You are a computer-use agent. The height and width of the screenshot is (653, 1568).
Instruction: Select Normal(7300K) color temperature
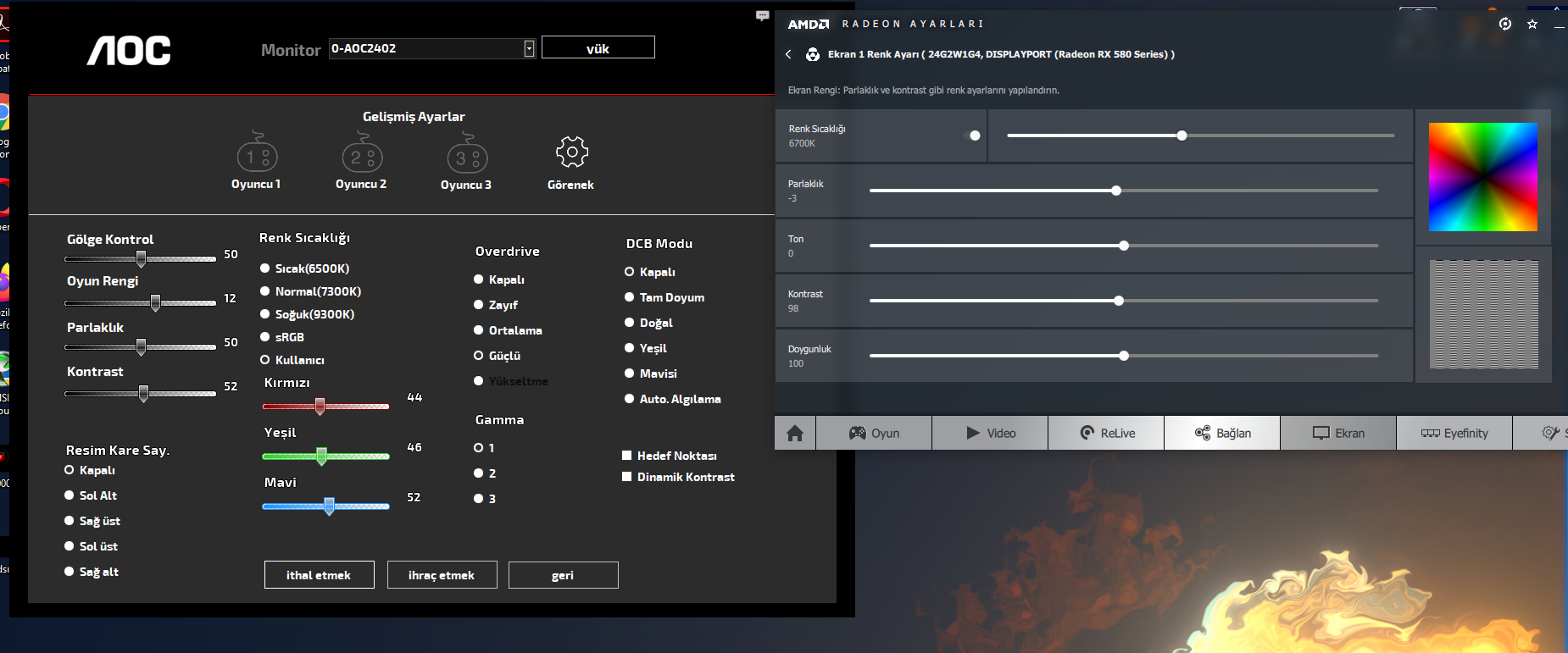(x=265, y=291)
